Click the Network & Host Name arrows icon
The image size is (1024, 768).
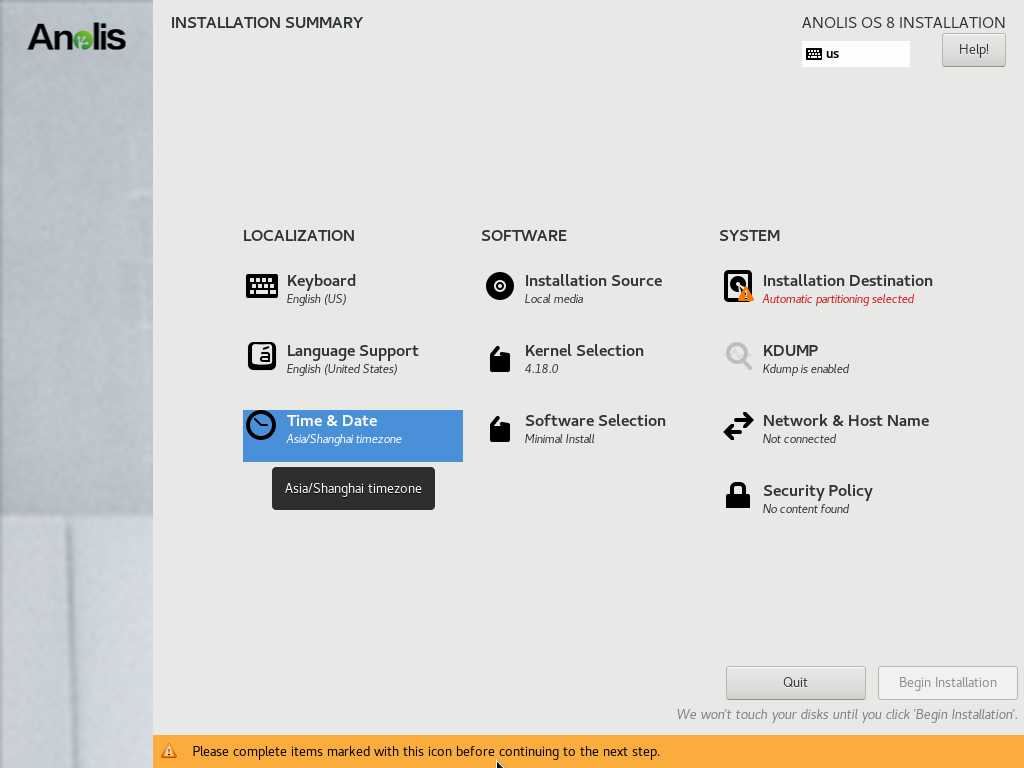(738, 426)
